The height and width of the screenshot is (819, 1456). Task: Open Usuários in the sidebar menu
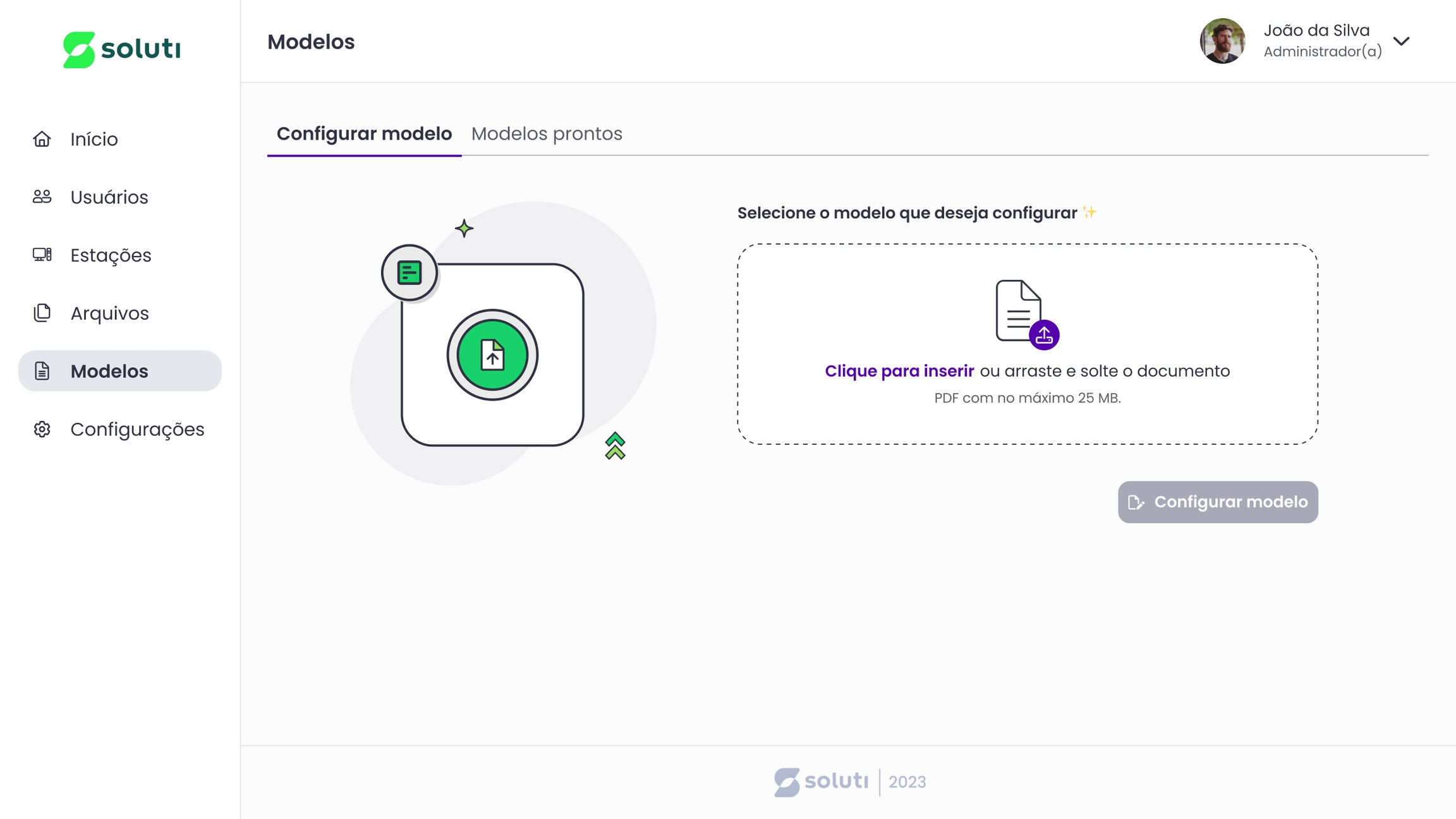click(x=109, y=197)
